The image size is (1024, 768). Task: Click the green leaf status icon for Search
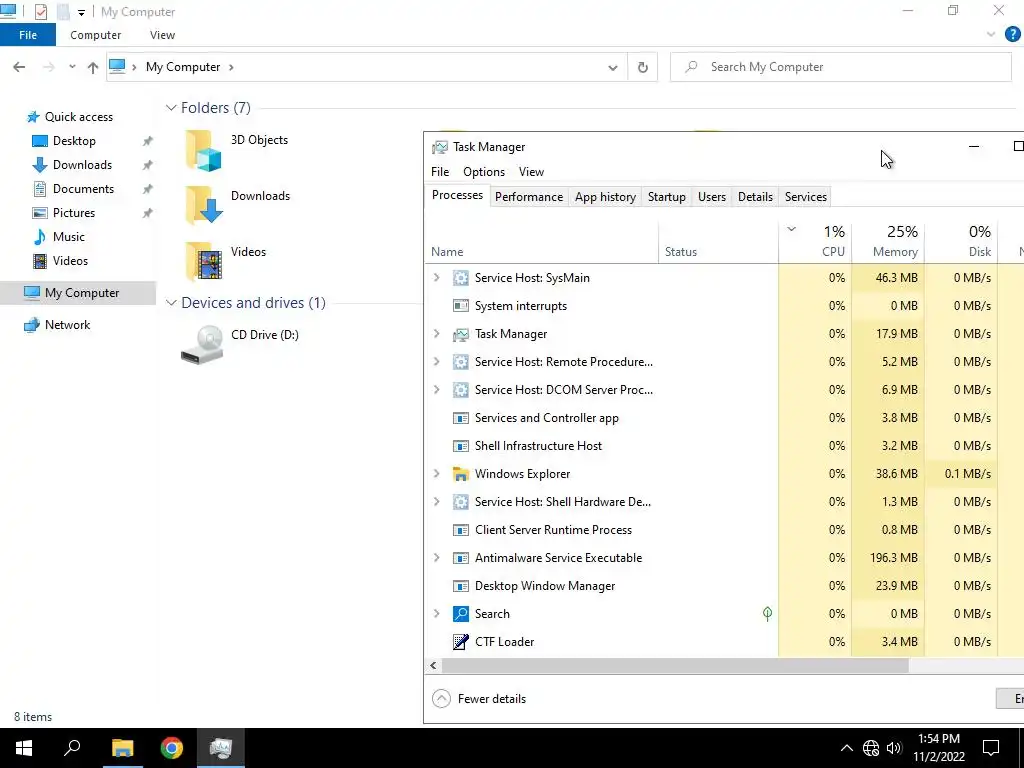767,613
